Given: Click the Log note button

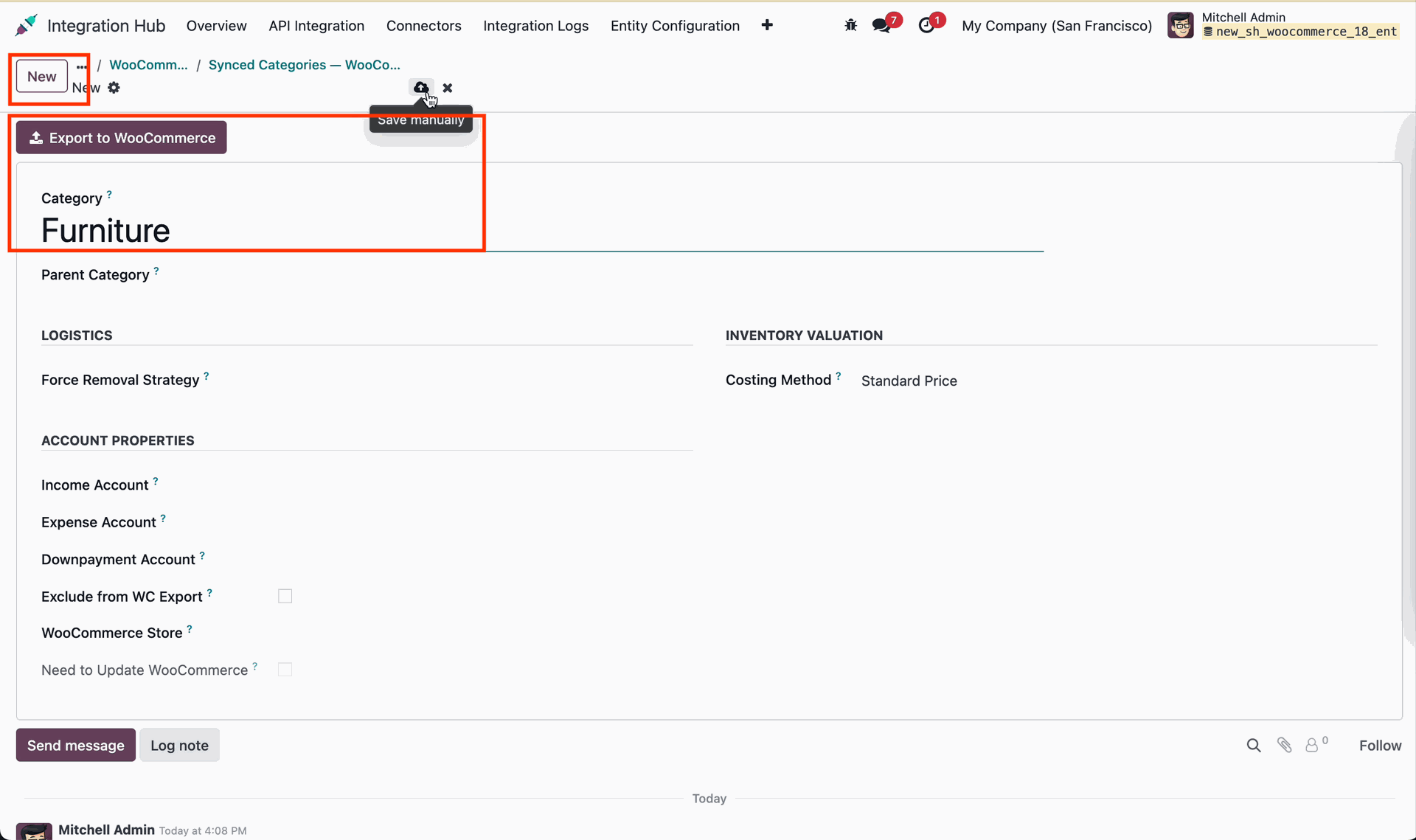Looking at the screenshot, I should pos(179,746).
